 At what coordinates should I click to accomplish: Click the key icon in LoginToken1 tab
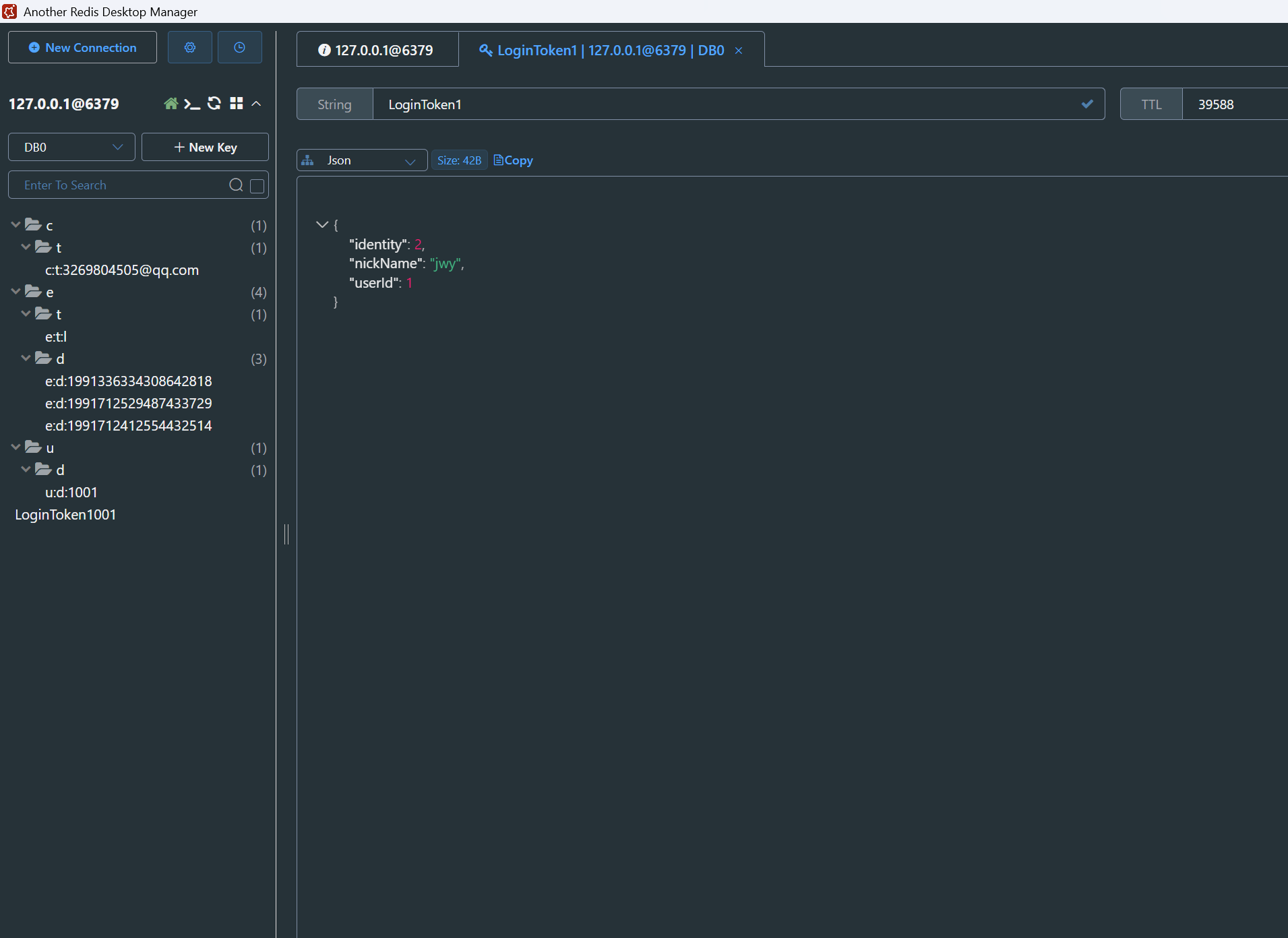coord(485,50)
